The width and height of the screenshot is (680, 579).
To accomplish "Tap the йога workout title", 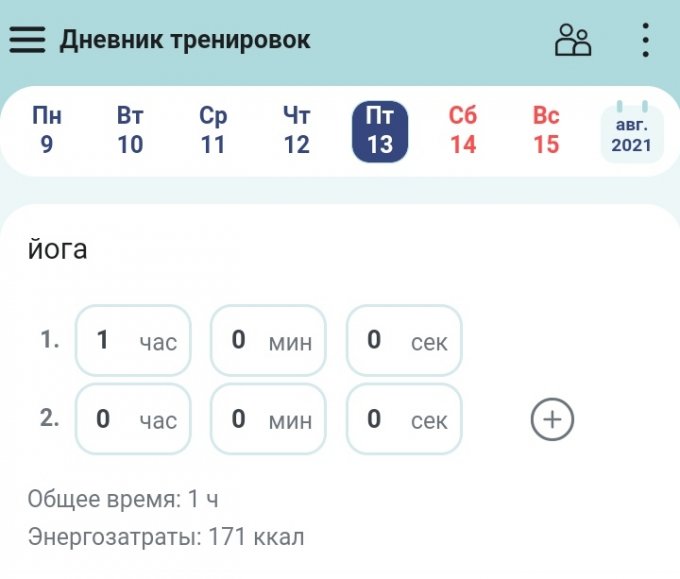I will pyautogui.click(x=58, y=249).
